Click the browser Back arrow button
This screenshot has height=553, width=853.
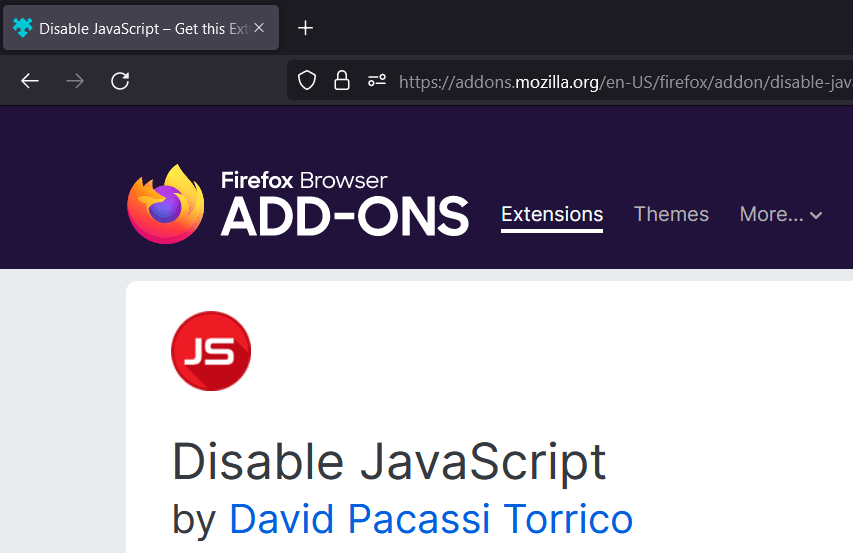coord(30,81)
